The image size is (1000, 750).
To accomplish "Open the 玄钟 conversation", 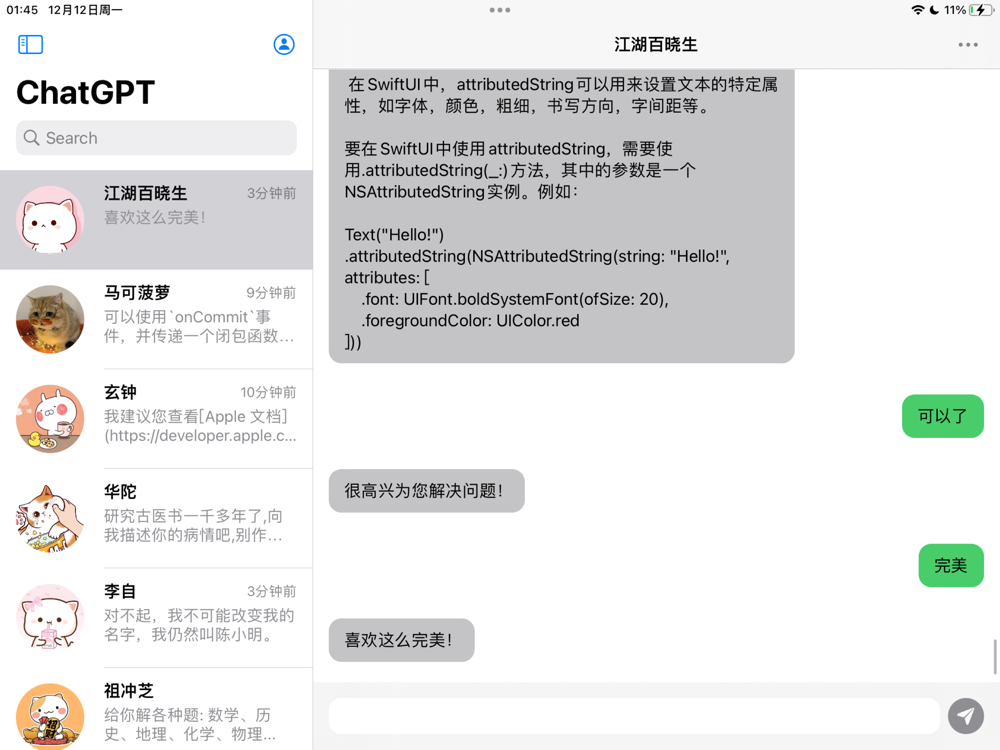I will [156, 418].
